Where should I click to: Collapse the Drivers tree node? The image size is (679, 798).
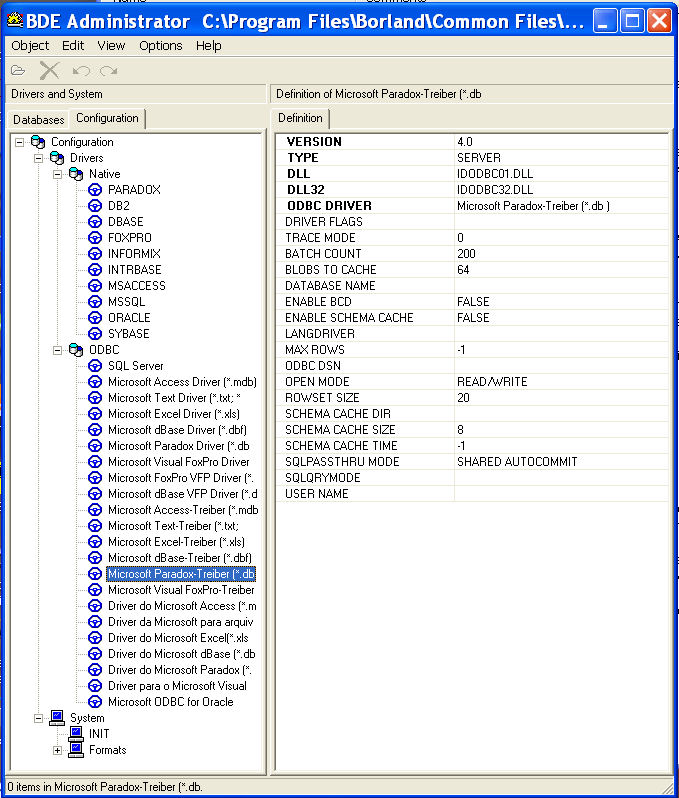point(38,158)
